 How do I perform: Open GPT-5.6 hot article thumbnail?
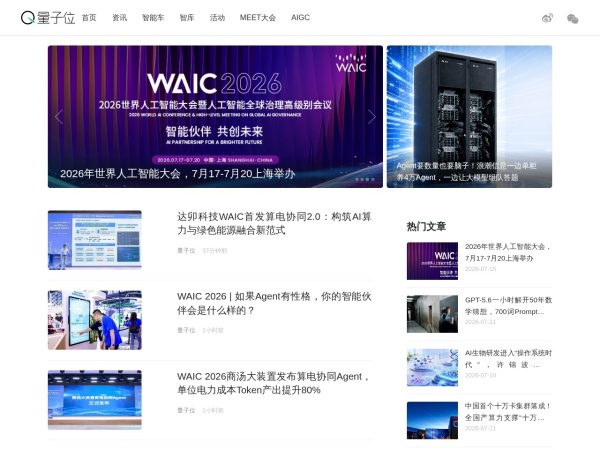click(x=432, y=314)
